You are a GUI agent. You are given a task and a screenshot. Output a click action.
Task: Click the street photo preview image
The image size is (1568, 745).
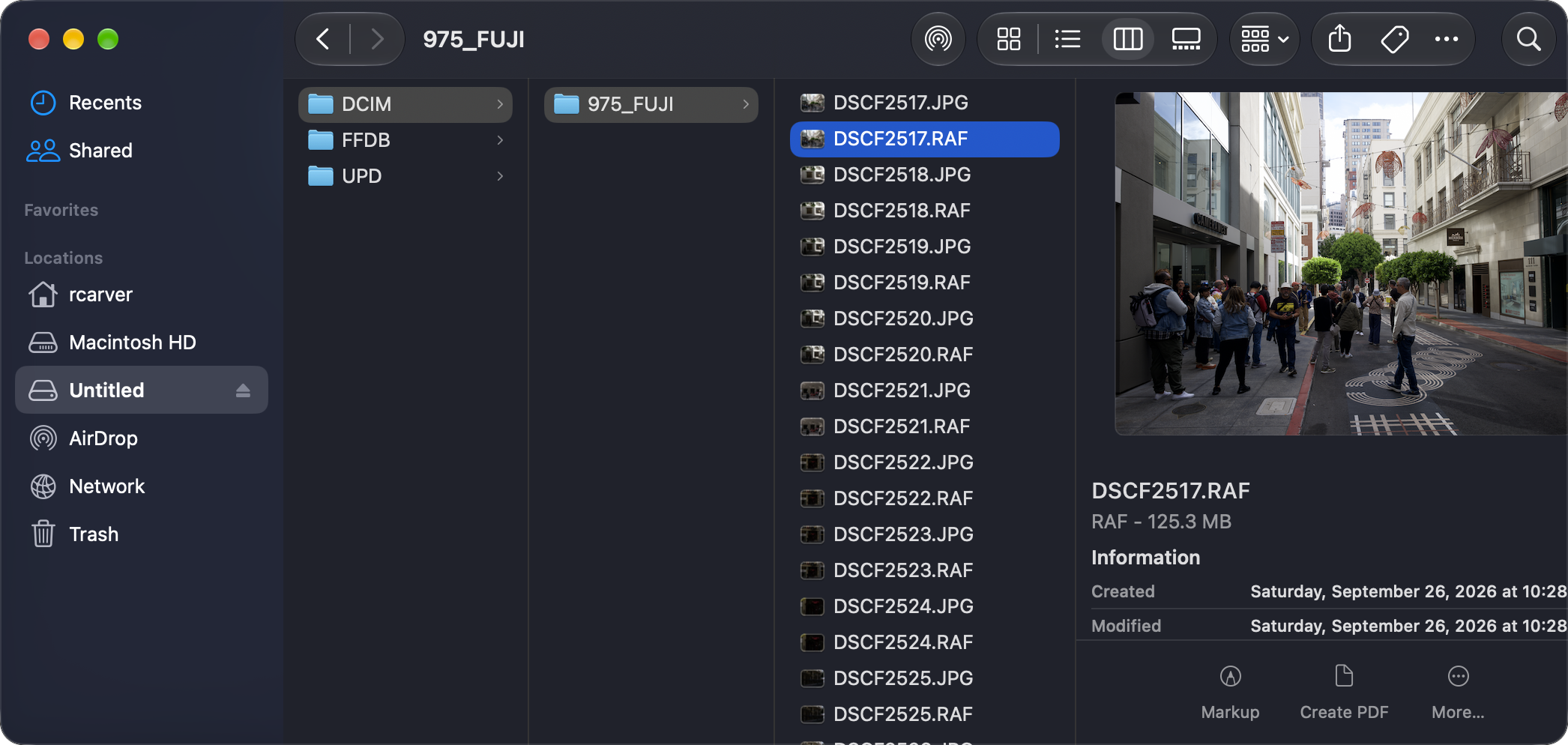pyautogui.click(x=1341, y=264)
